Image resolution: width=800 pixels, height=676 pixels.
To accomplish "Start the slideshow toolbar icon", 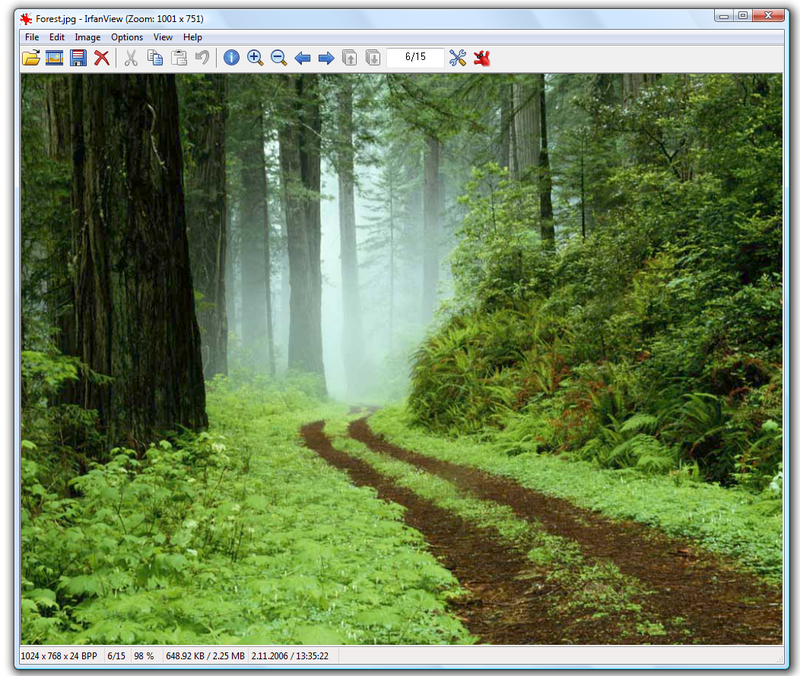I will coord(55,58).
